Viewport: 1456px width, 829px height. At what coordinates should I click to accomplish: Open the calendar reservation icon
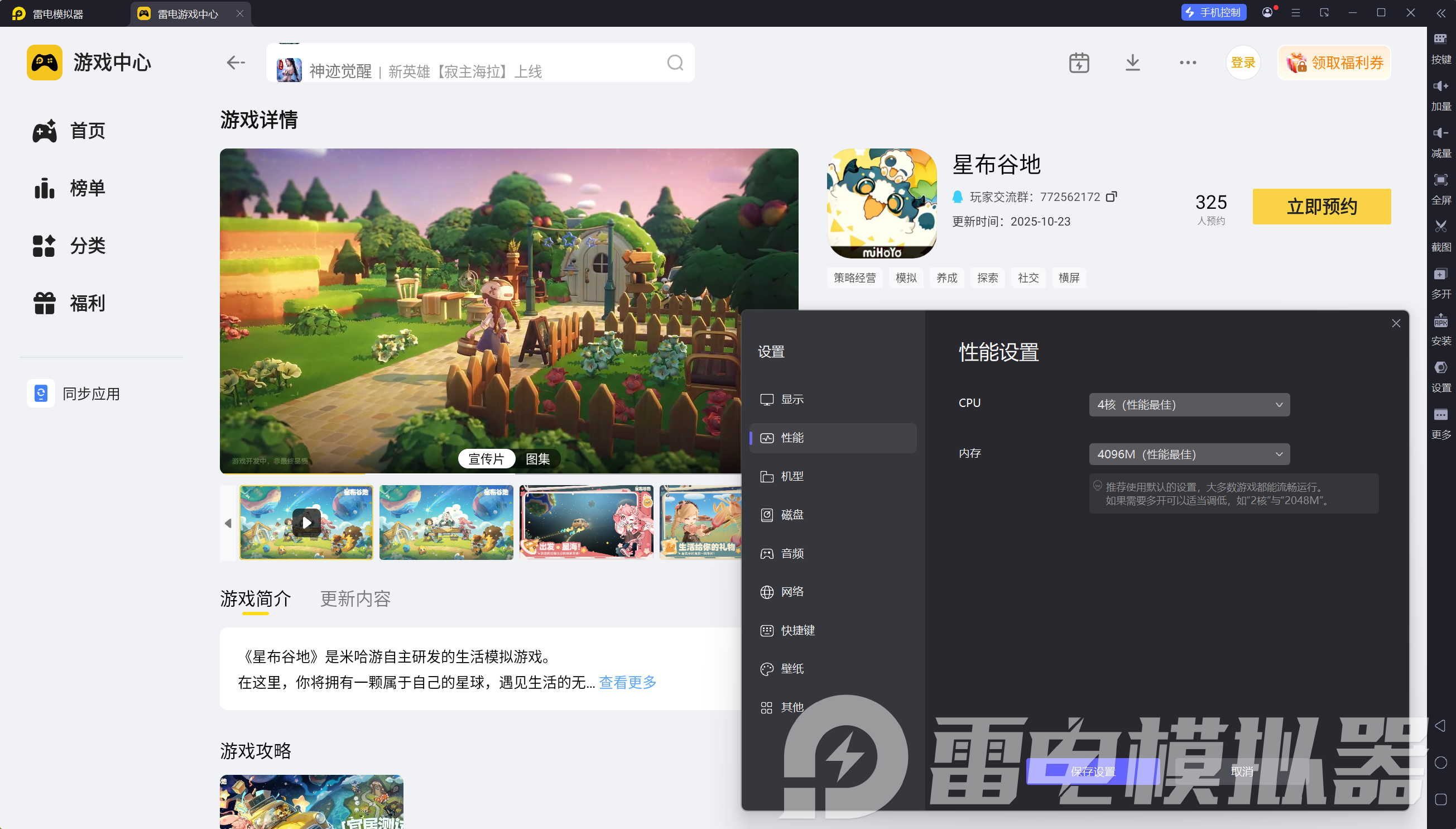[1079, 63]
